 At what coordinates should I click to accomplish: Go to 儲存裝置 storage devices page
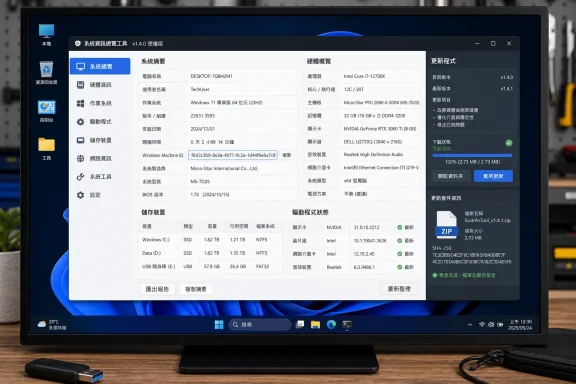point(100,140)
